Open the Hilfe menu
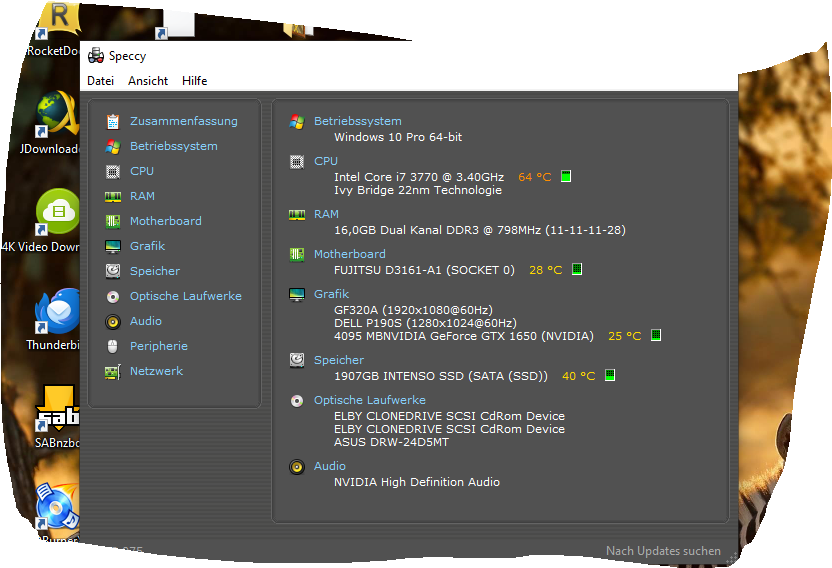 194,81
